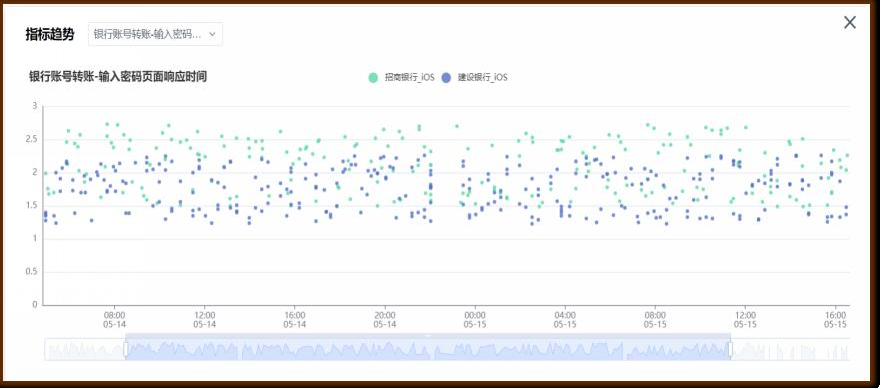
Task: Click the 08:00 05-14 axis label
Action: point(114,320)
